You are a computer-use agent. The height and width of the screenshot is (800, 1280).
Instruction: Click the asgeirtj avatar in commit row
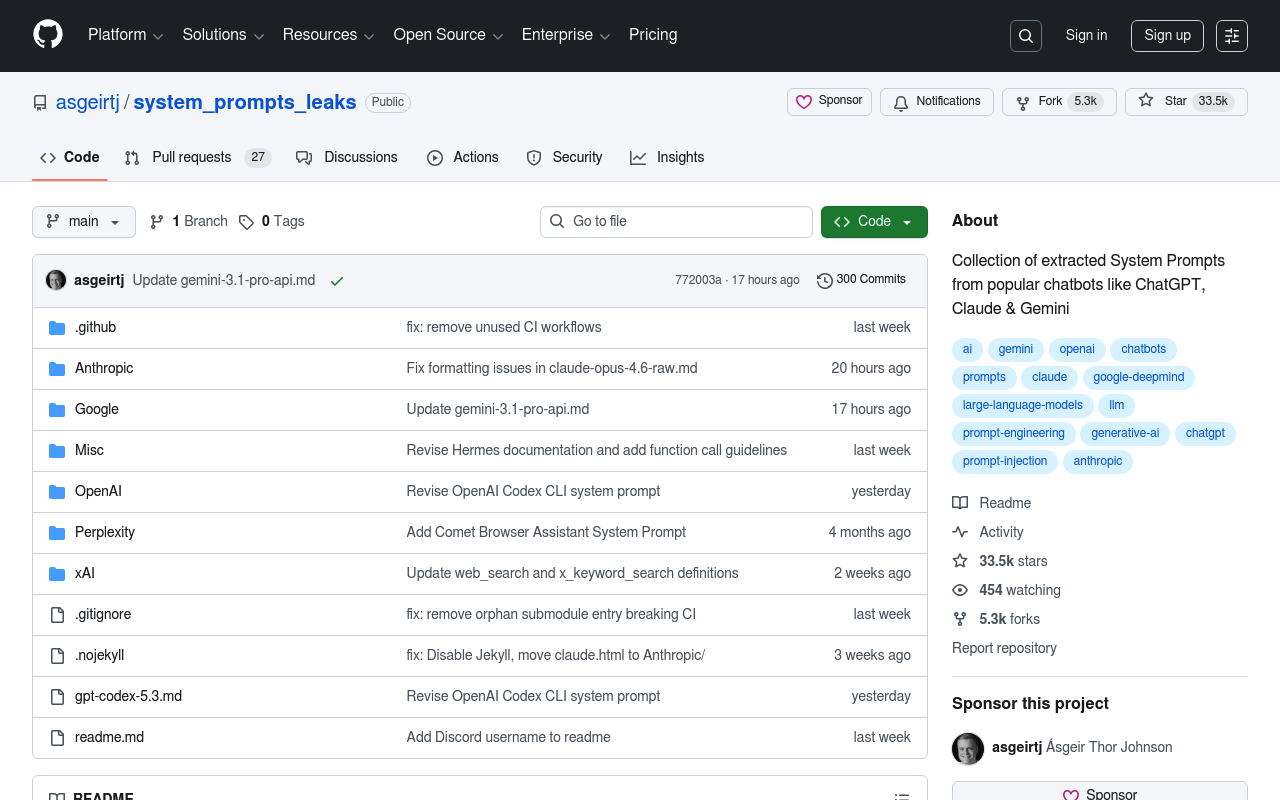tap(56, 280)
